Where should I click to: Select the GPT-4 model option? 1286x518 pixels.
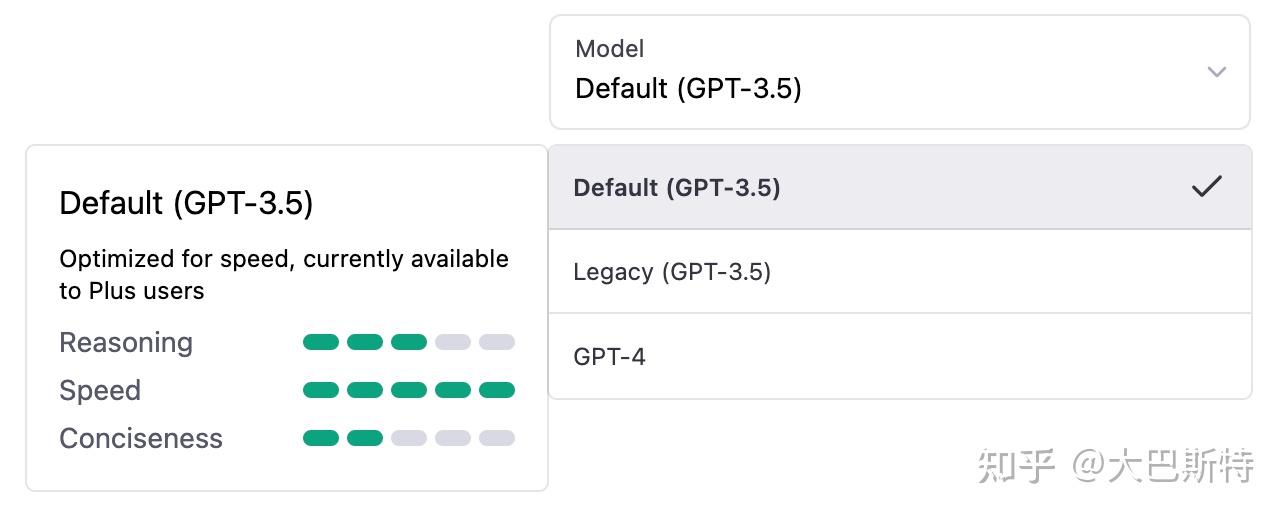coord(610,357)
